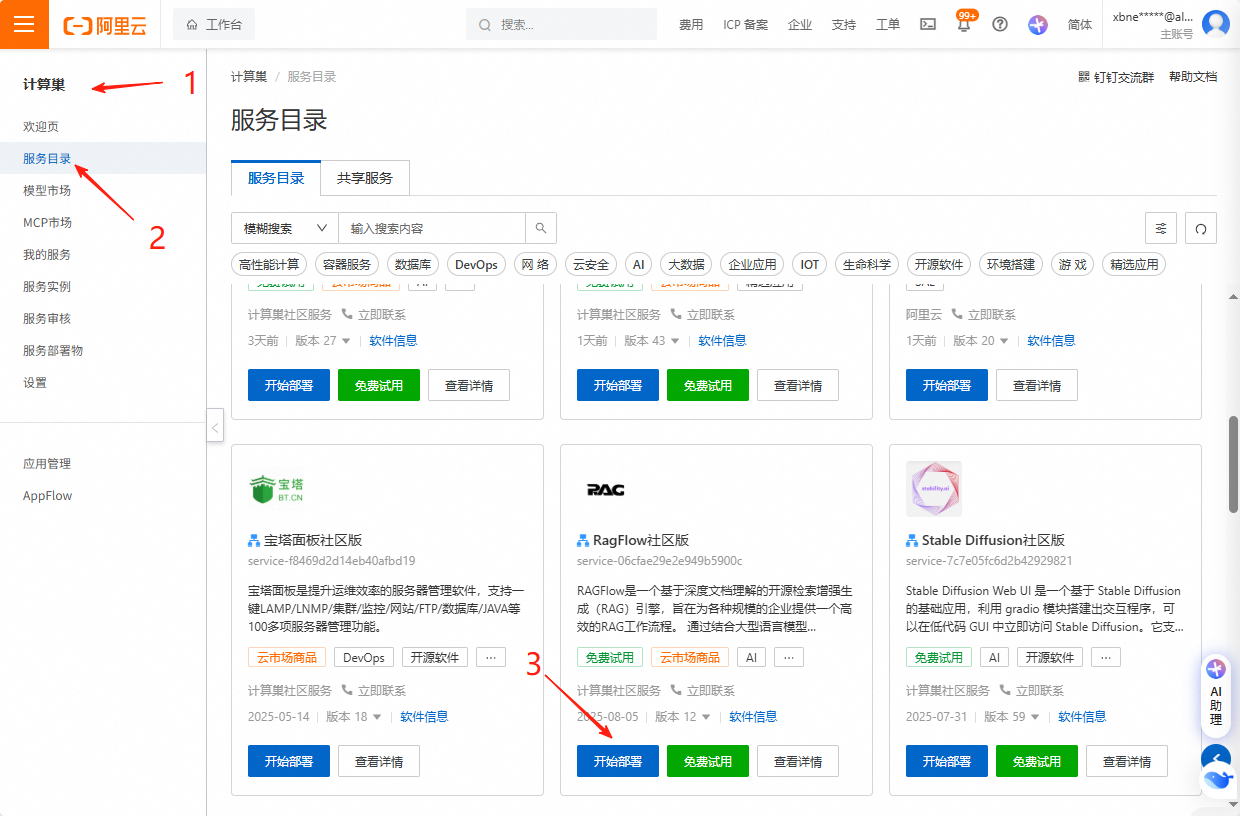Viewport: 1240px width, 816px height.
Task: Open the 99+ notifications bell
Action: (964, 25)
